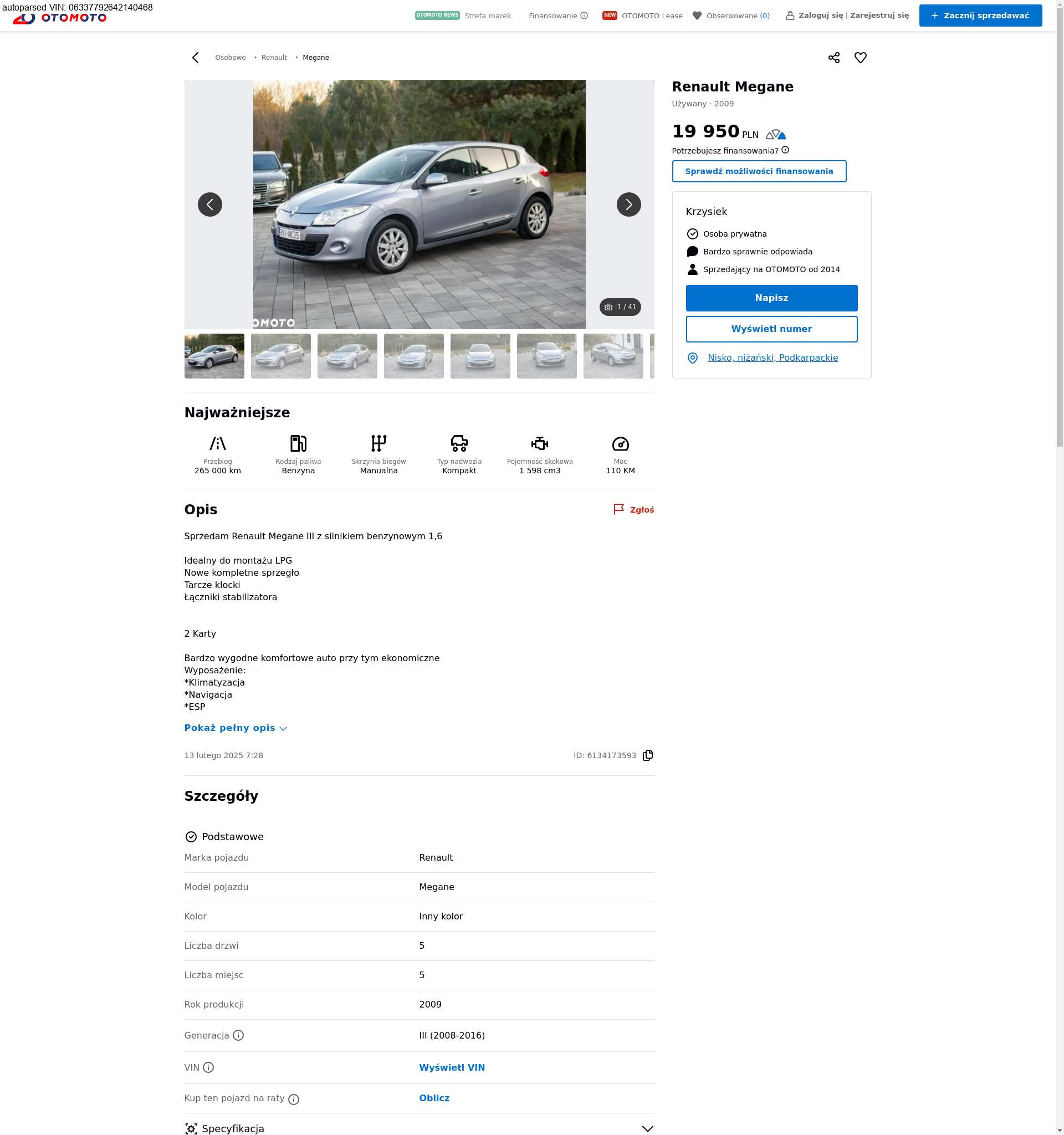Reveal VIN via Wyświetl VIN link
The image size is (1064, 1135).
452,1067
